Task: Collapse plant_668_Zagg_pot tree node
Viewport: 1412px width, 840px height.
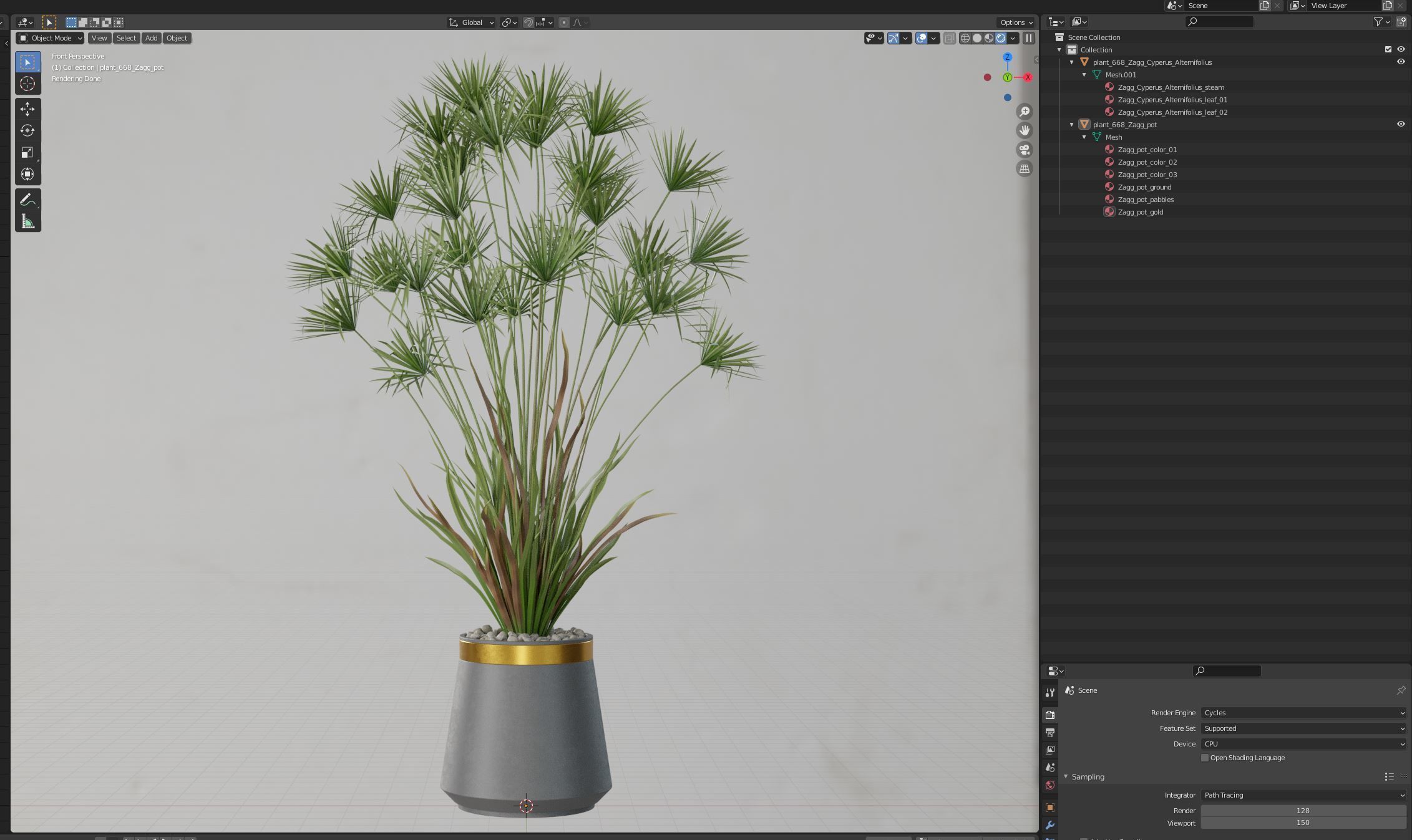Action: click(x=1072, y=124)
